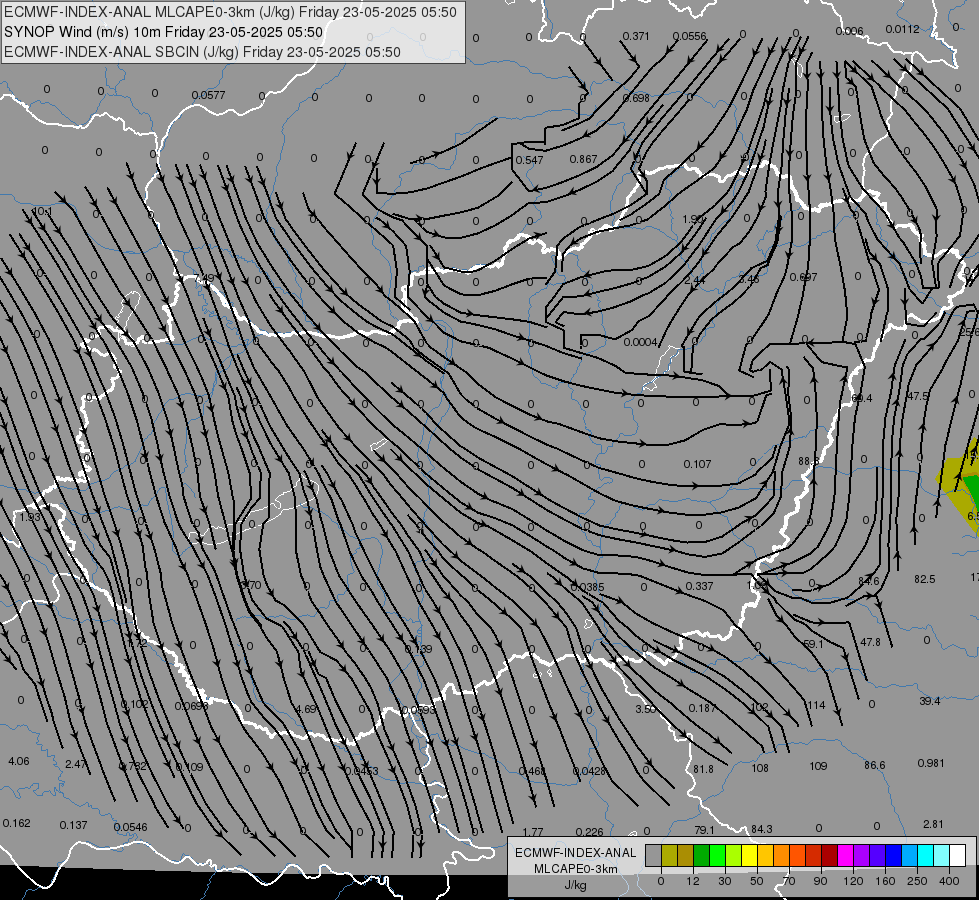Click the magenta swatch in the legend
The height and width of the screenshot is (900, 979).
(846, 855)
